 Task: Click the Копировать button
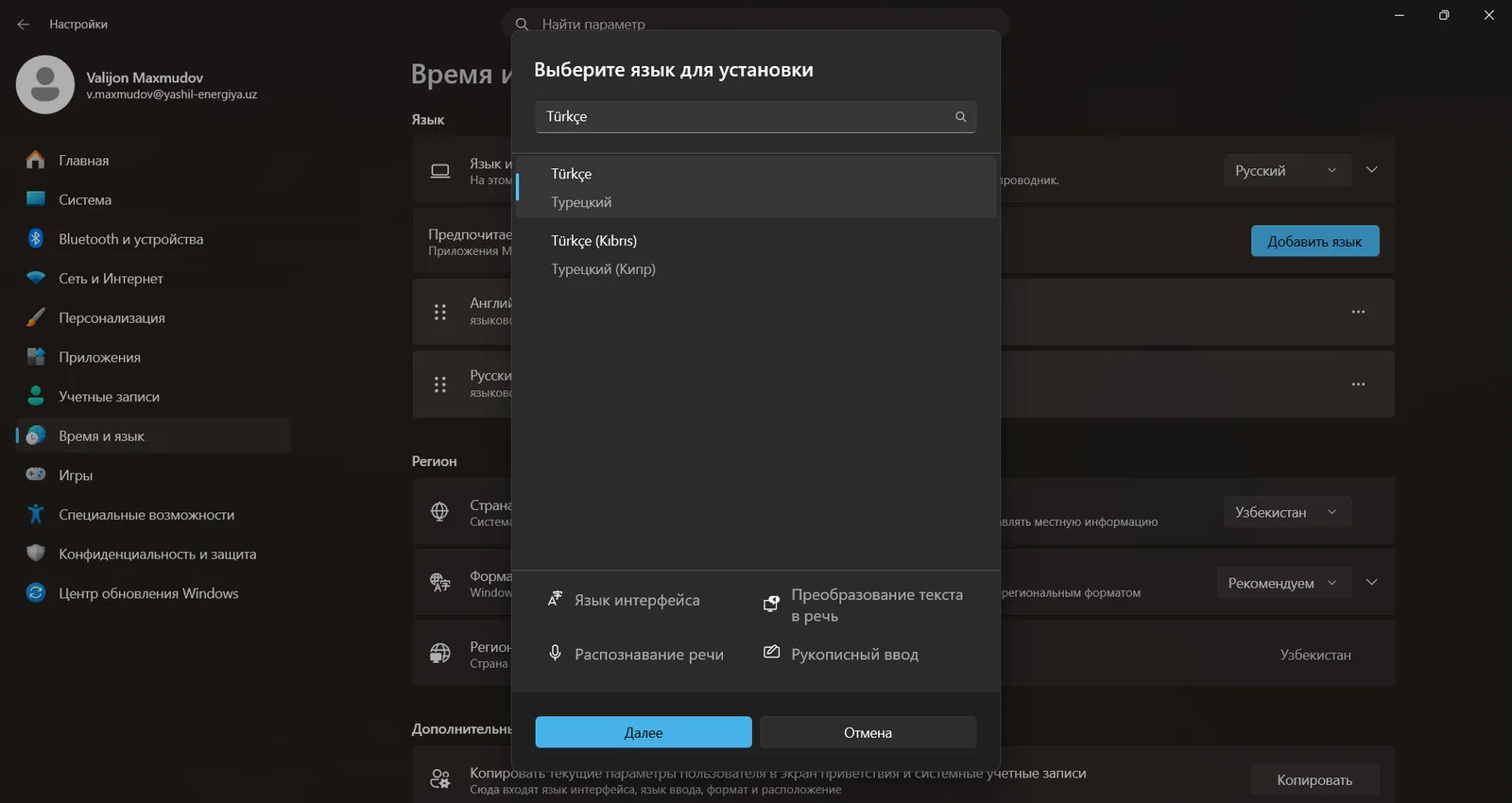pos(1314,779)
